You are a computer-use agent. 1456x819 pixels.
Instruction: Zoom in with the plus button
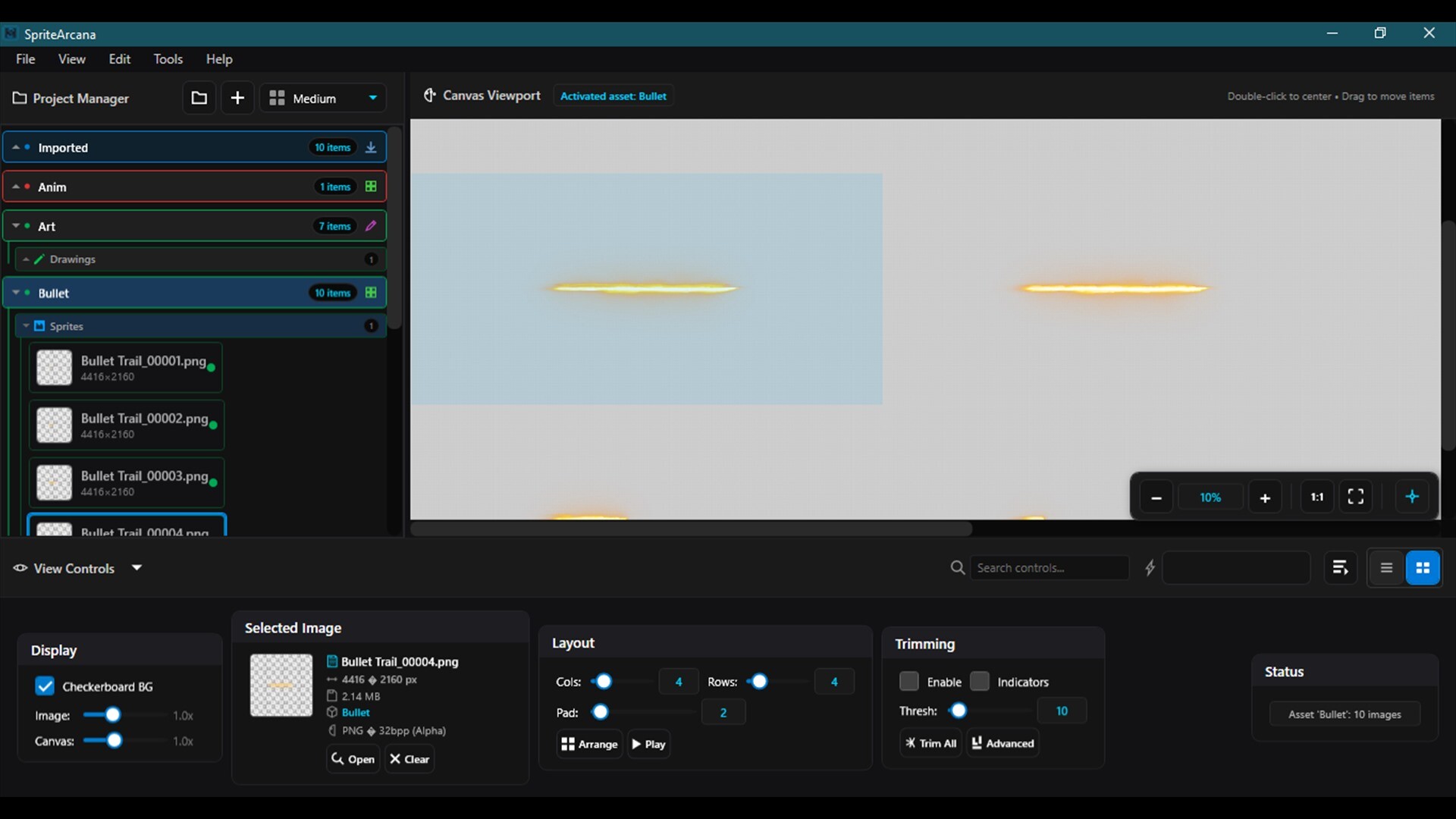(x=1265, y=497)
